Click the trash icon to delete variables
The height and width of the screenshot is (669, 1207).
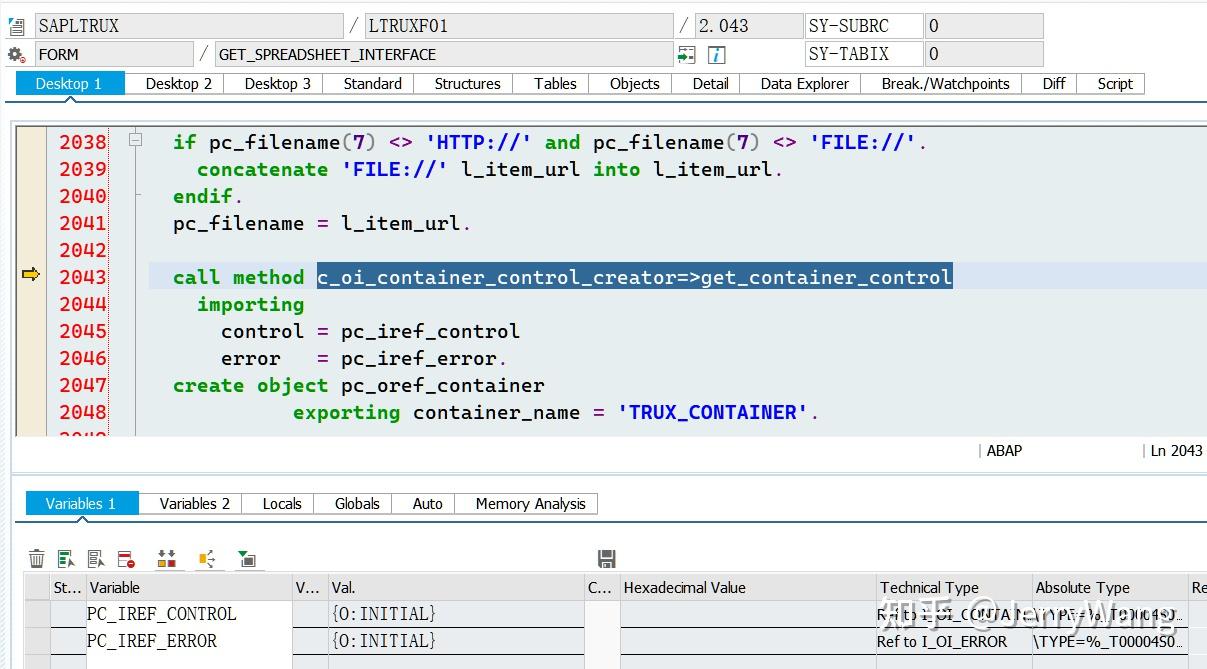(x=37, y=558)
